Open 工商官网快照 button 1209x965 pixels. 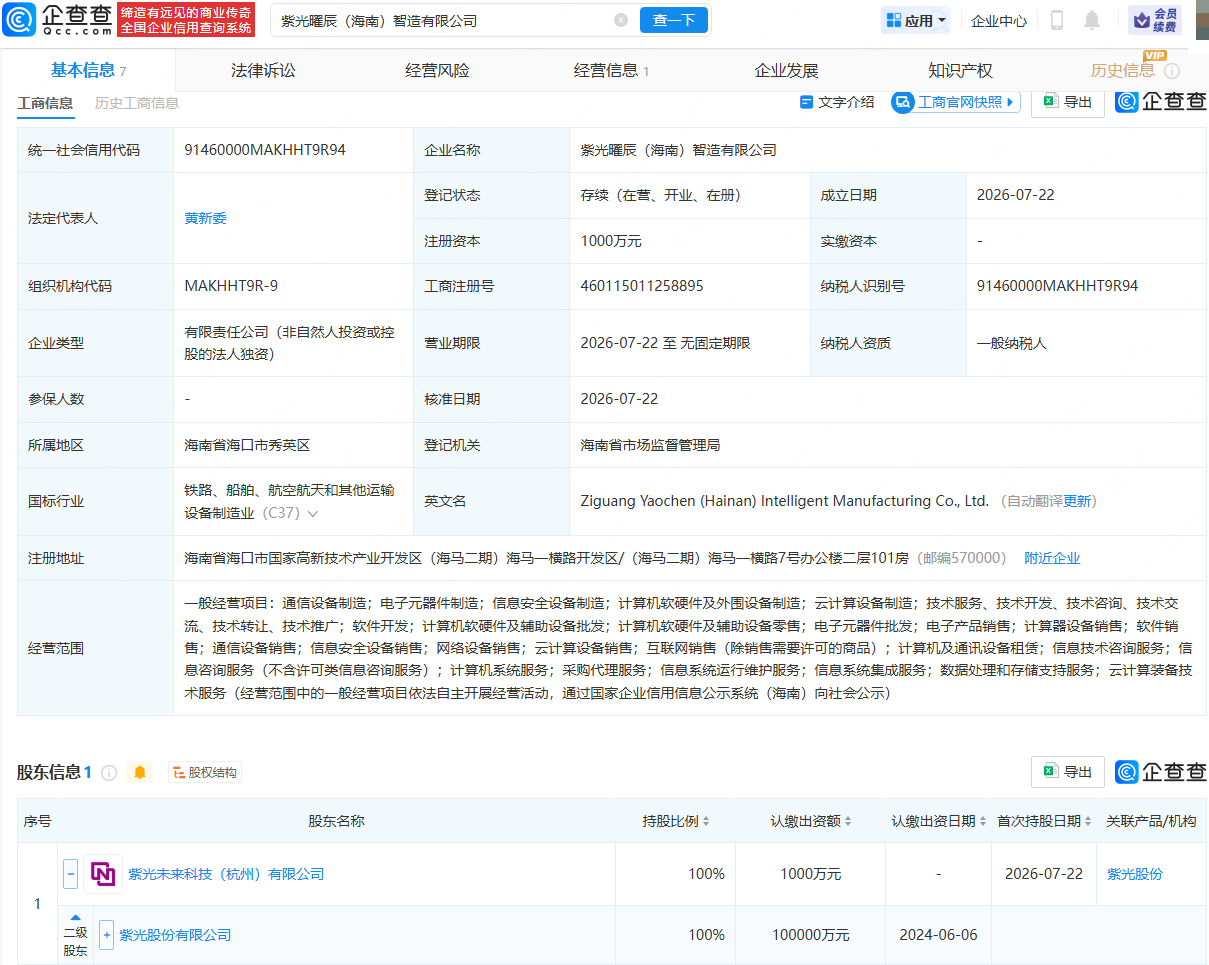pyautogui.click(x=956, y=102)
